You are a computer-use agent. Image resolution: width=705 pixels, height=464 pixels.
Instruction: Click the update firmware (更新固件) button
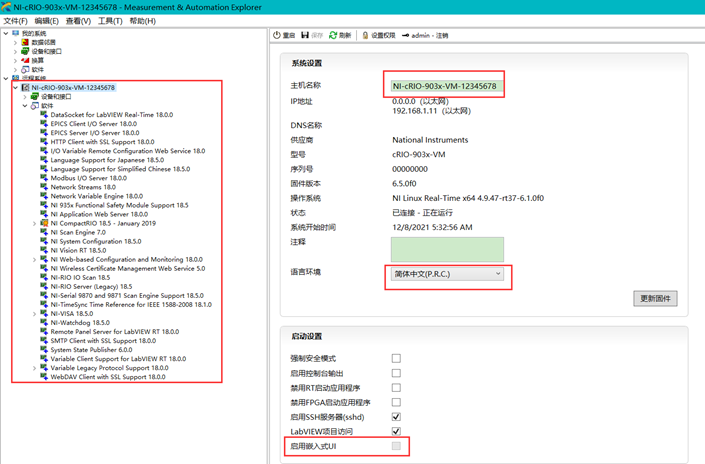click(x=655, y=299)
